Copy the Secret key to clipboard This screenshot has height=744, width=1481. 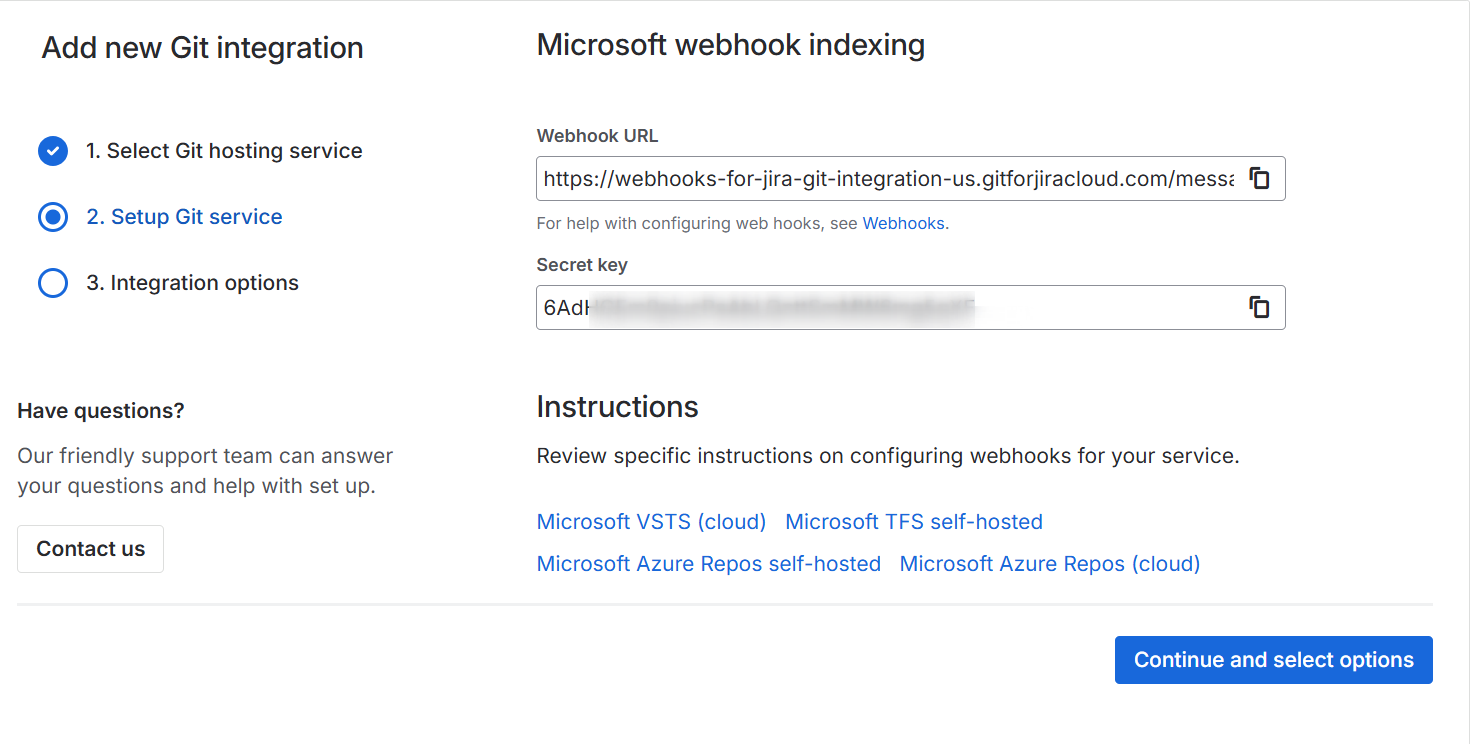pos(1260,308)
